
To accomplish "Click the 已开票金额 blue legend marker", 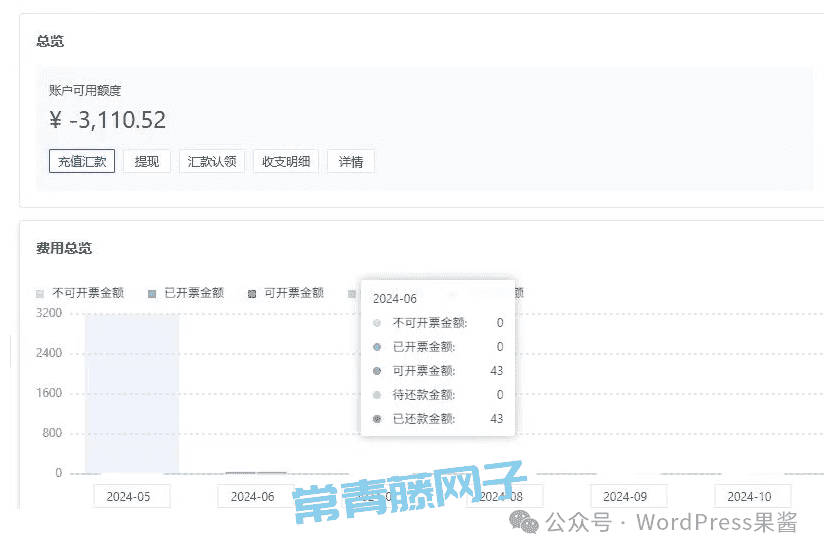I will [x=152, y=294].
